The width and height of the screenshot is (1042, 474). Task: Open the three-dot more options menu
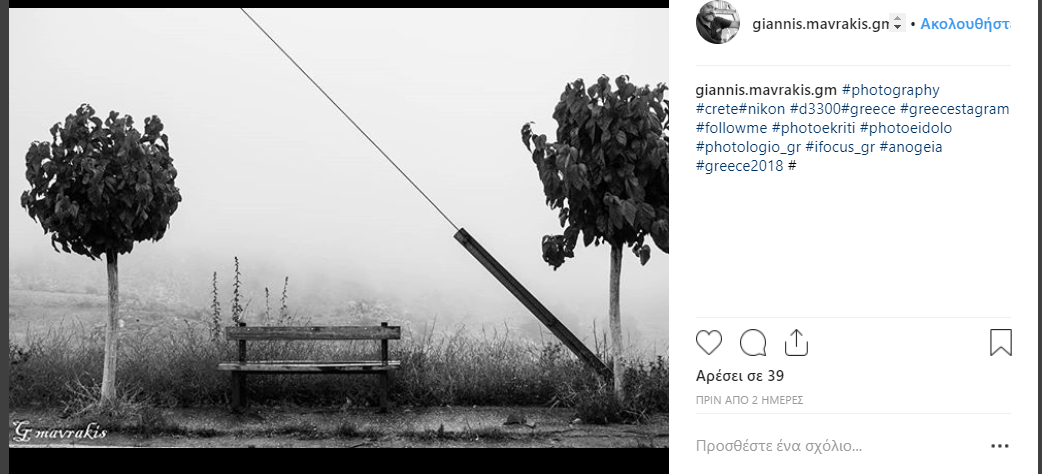pyautogui.click(x=999, y=446)
